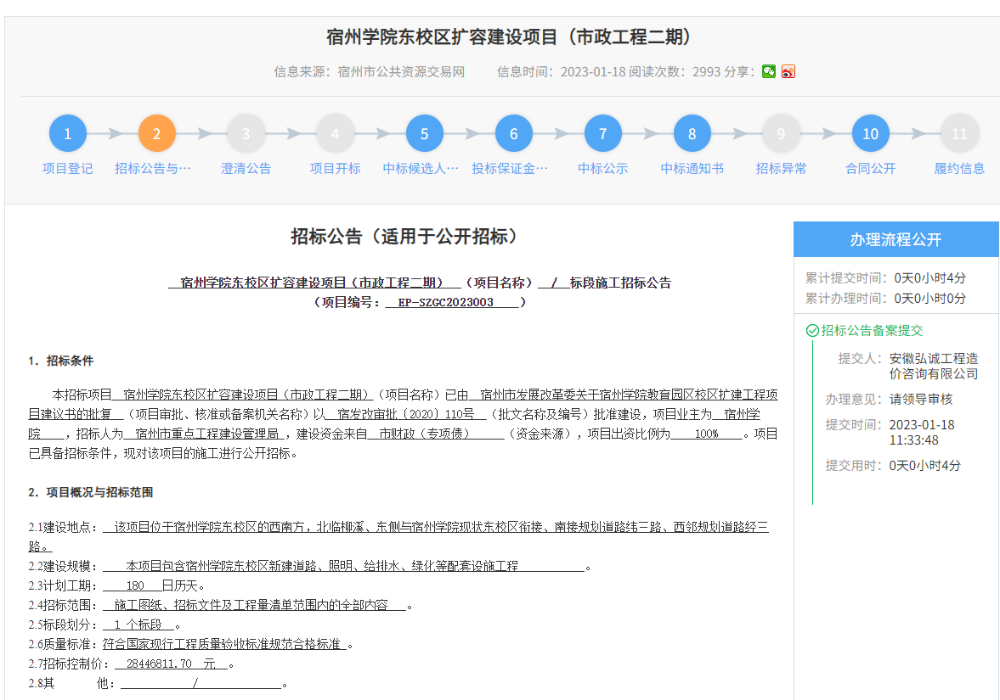Click the read count 2993
Viewport: 1000px width, 700px height.
[707, 71]
